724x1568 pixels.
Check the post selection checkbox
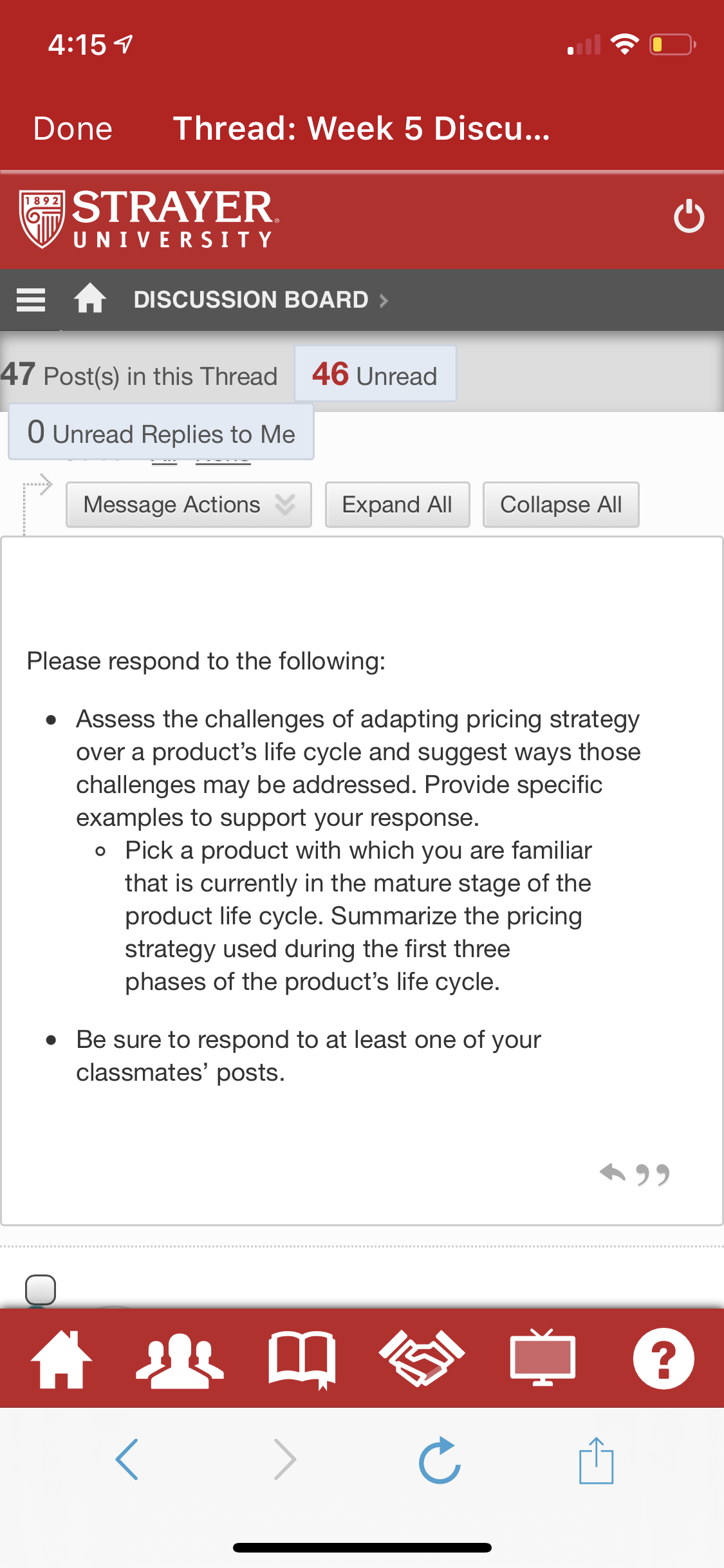(41, 1289)
